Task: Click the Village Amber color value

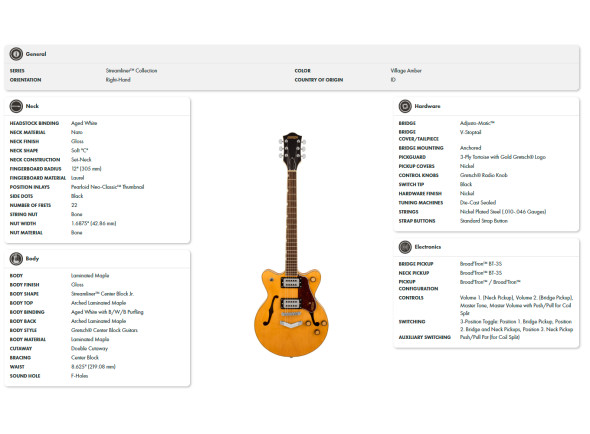Action: click(x=406, y=70)
